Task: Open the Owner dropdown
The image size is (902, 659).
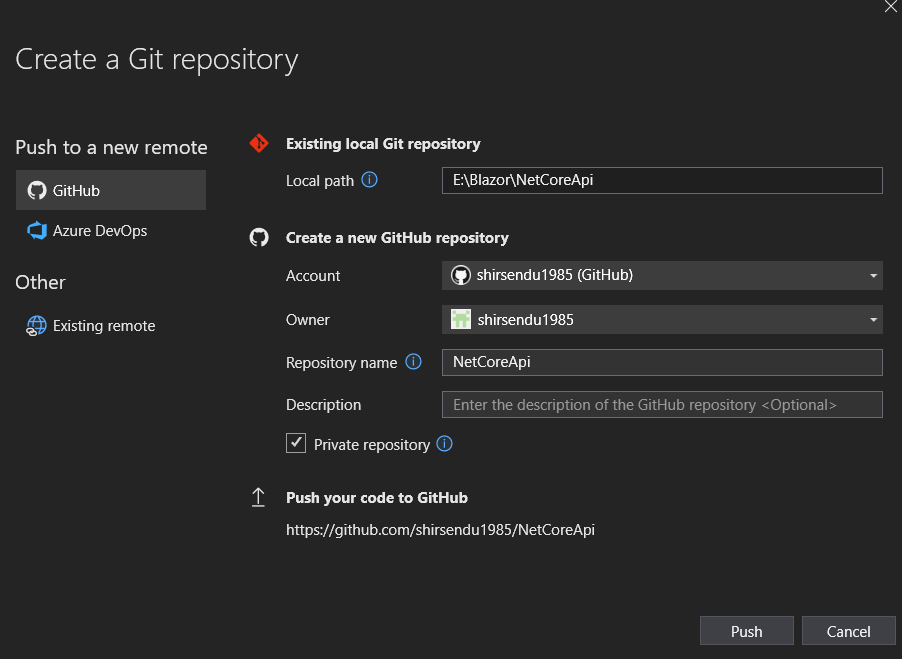Action: 872,319
